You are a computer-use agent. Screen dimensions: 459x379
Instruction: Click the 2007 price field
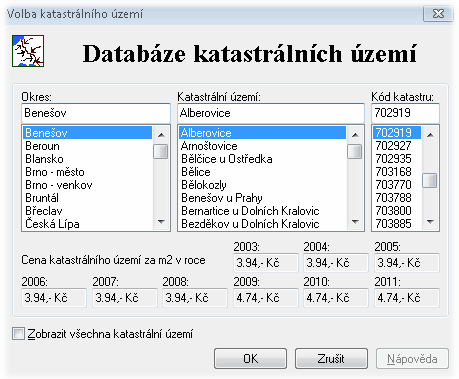pos(125,298)
